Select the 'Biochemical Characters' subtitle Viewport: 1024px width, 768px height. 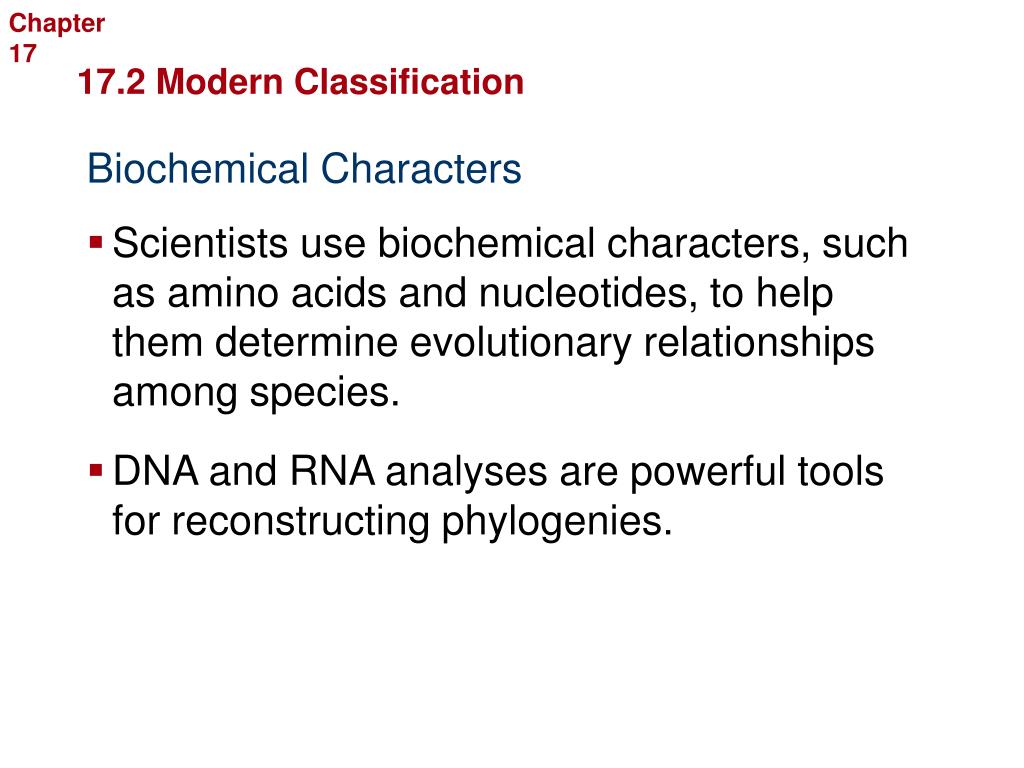point(304,168)
